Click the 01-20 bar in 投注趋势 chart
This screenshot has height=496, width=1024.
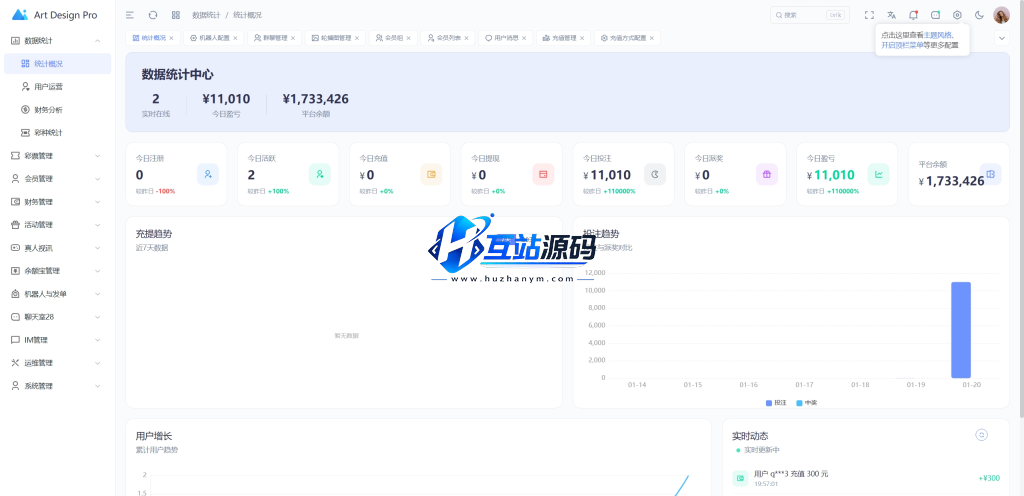click(x=961, y=330)
